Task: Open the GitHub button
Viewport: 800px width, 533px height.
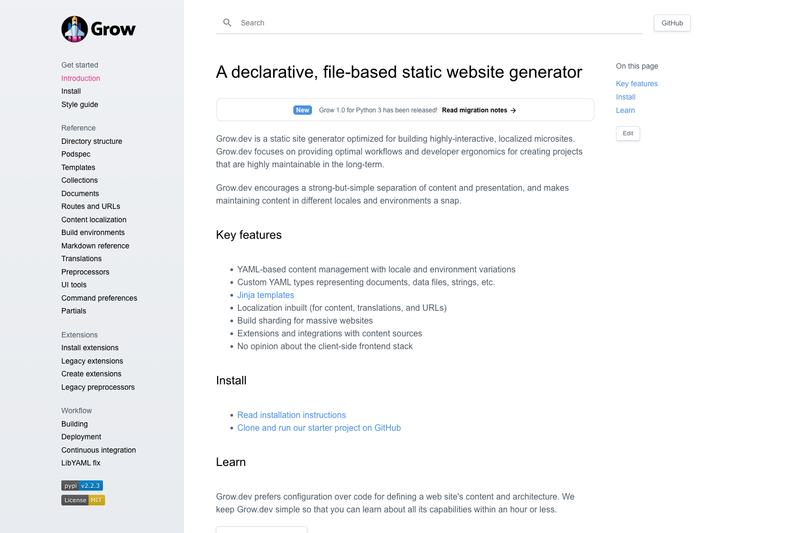Action: click(x=672, y=23)
